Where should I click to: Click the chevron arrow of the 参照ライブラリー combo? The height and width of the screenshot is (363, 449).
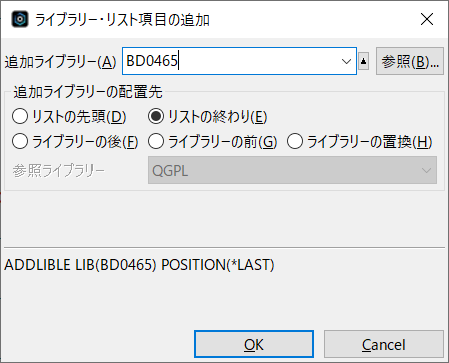click(x=426, y=171)
